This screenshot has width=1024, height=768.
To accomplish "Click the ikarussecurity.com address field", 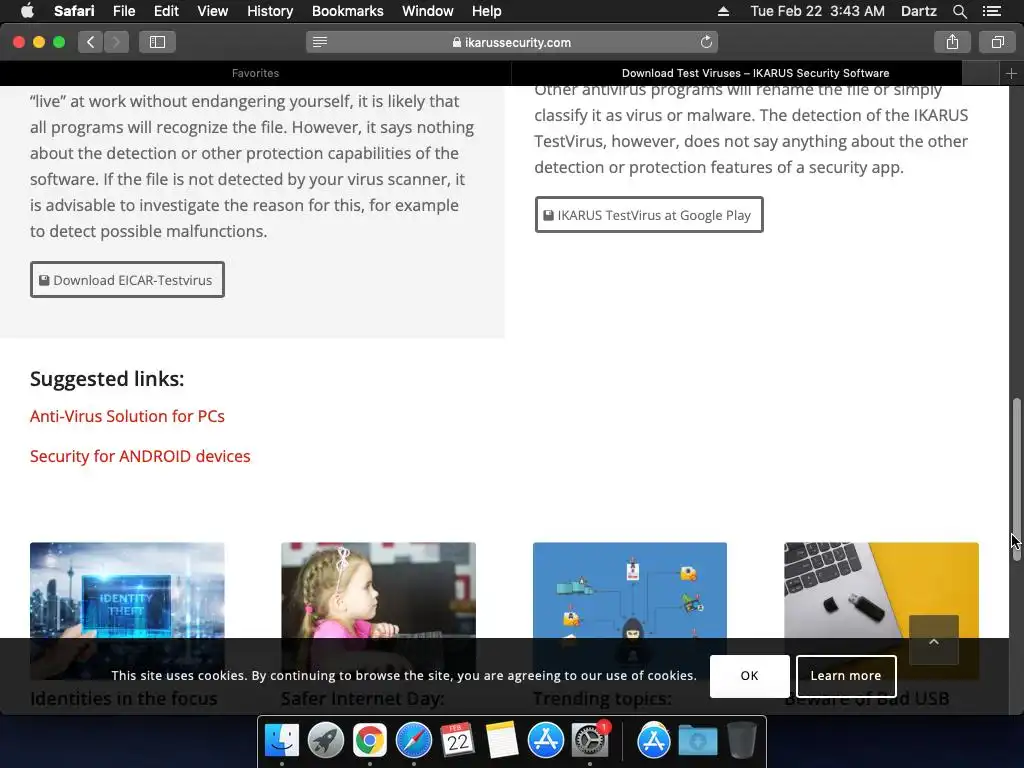I will pos(511,42).
